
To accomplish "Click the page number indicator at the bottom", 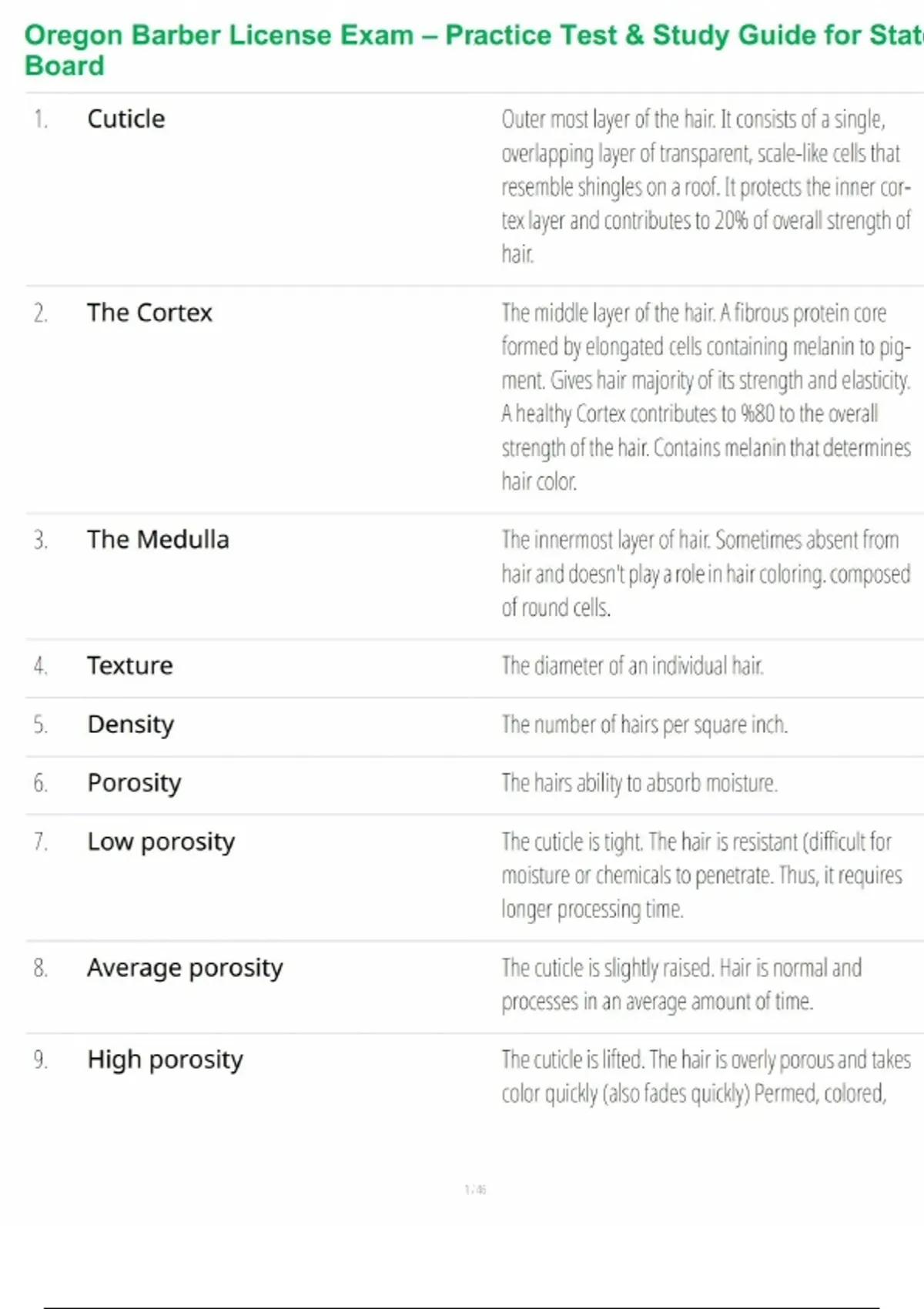I will (475, 1190).
